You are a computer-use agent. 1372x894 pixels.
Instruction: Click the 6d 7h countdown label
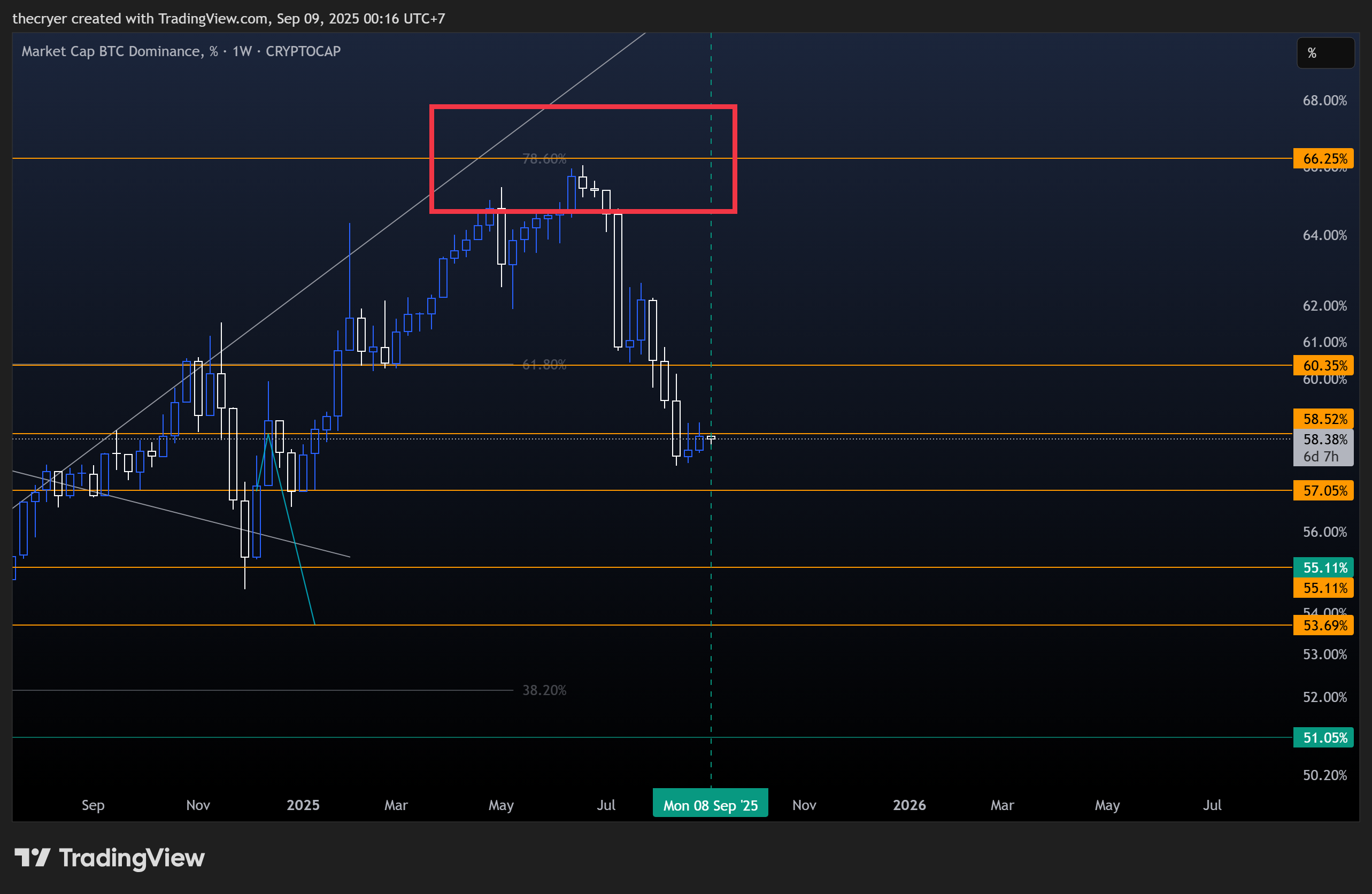1321,457
